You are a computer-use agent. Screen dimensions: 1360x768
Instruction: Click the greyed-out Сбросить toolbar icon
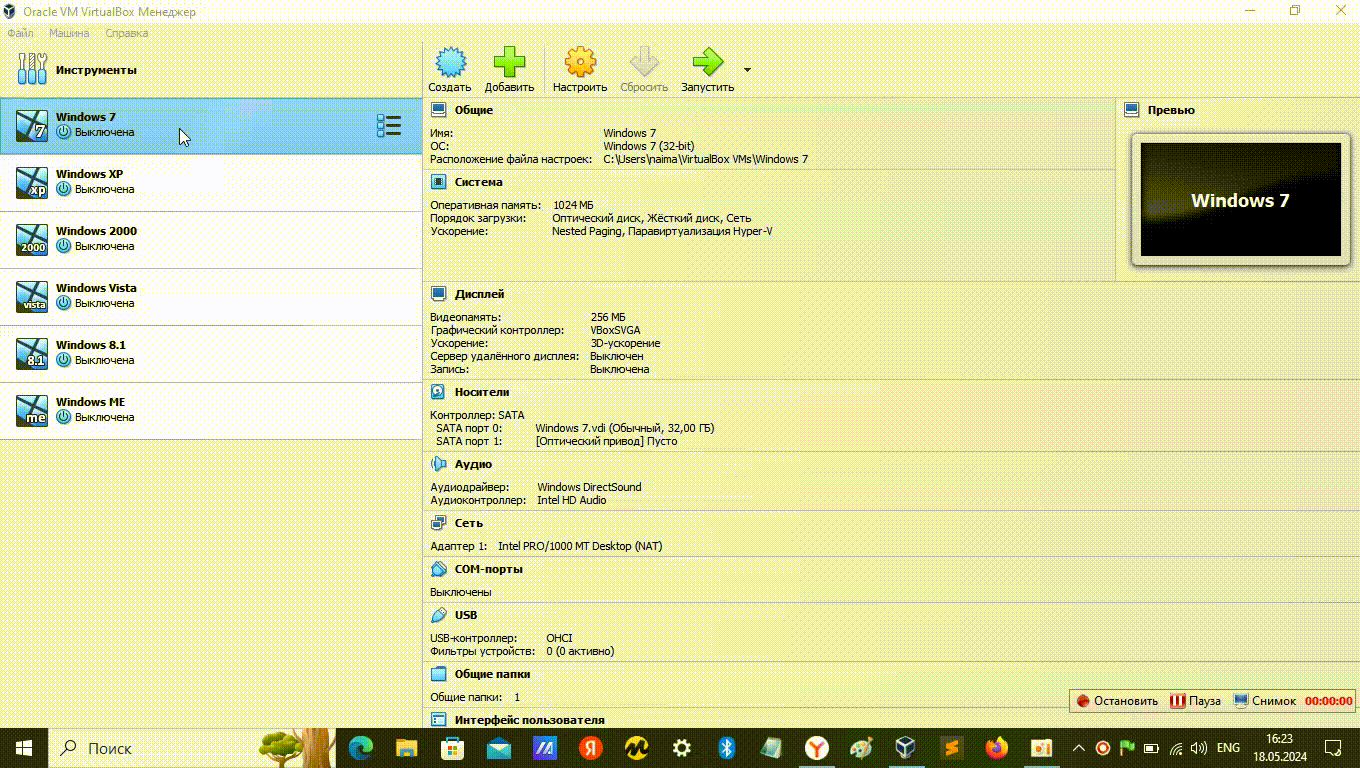pyautogui.click(x=644, y=62)
